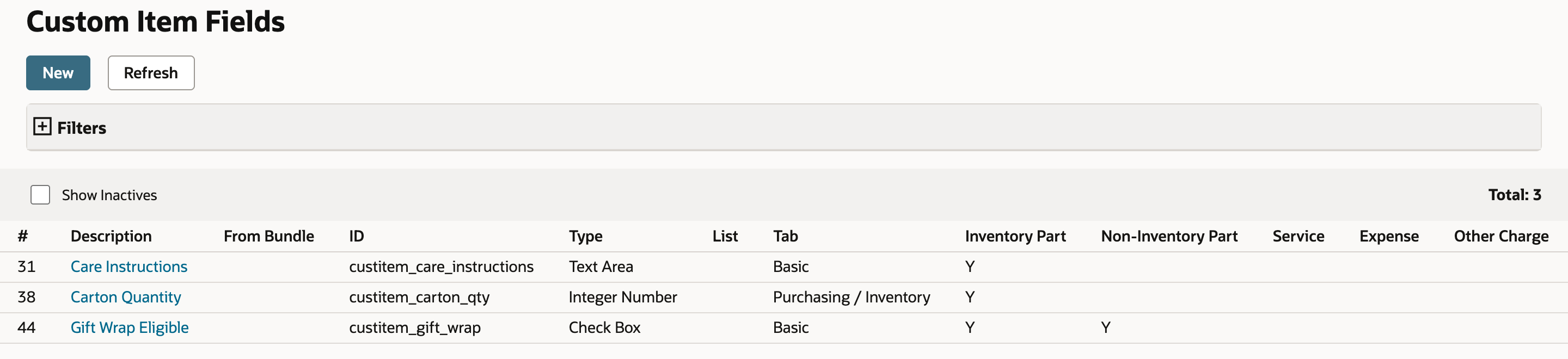Click the Expense column header
This screenshot has height=359, width=1568.
[1389, 236]
